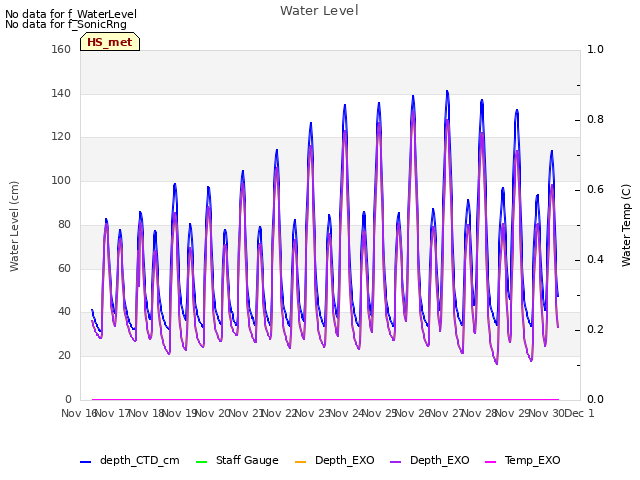640x480 pixels.
Task: Click the 0.2 right axis tick label
Action: (595, 329)
